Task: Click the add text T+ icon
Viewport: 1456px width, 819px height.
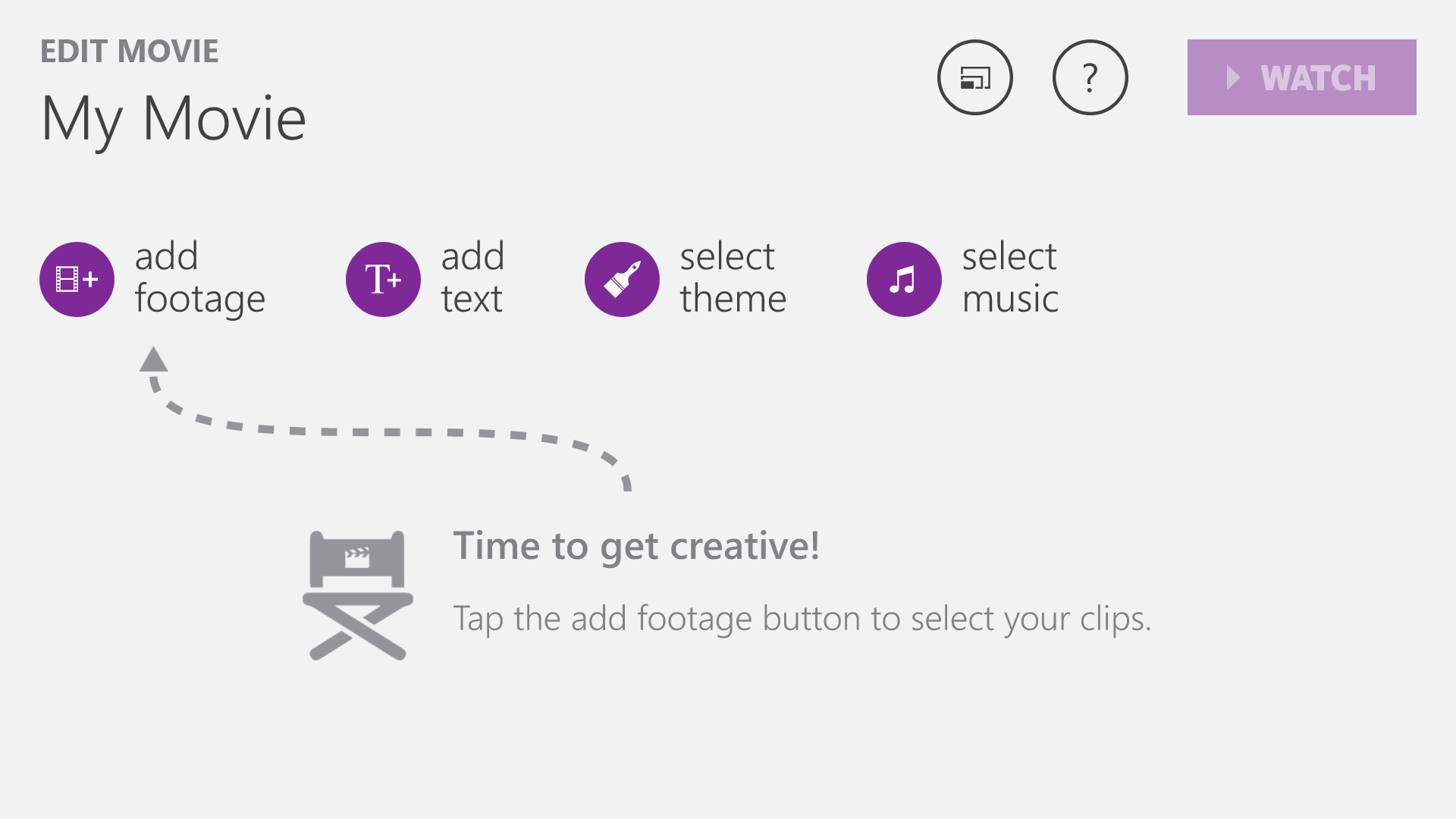Action: coord(383,279)
